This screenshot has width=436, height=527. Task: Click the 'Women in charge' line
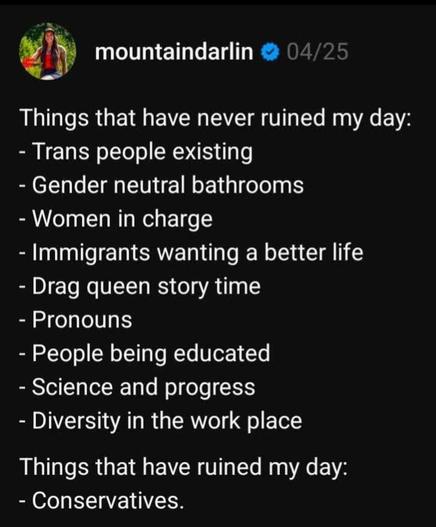(116, 219)
